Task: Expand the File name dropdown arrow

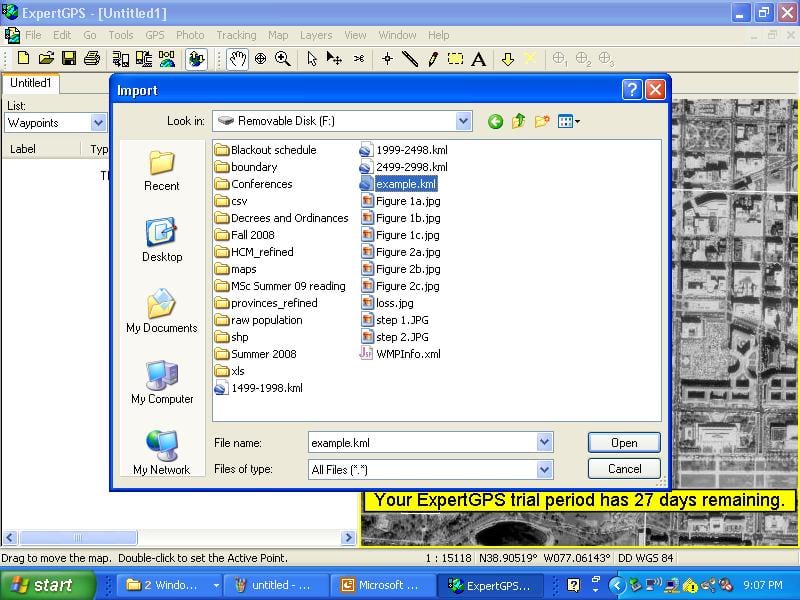Action: [544, 442]
